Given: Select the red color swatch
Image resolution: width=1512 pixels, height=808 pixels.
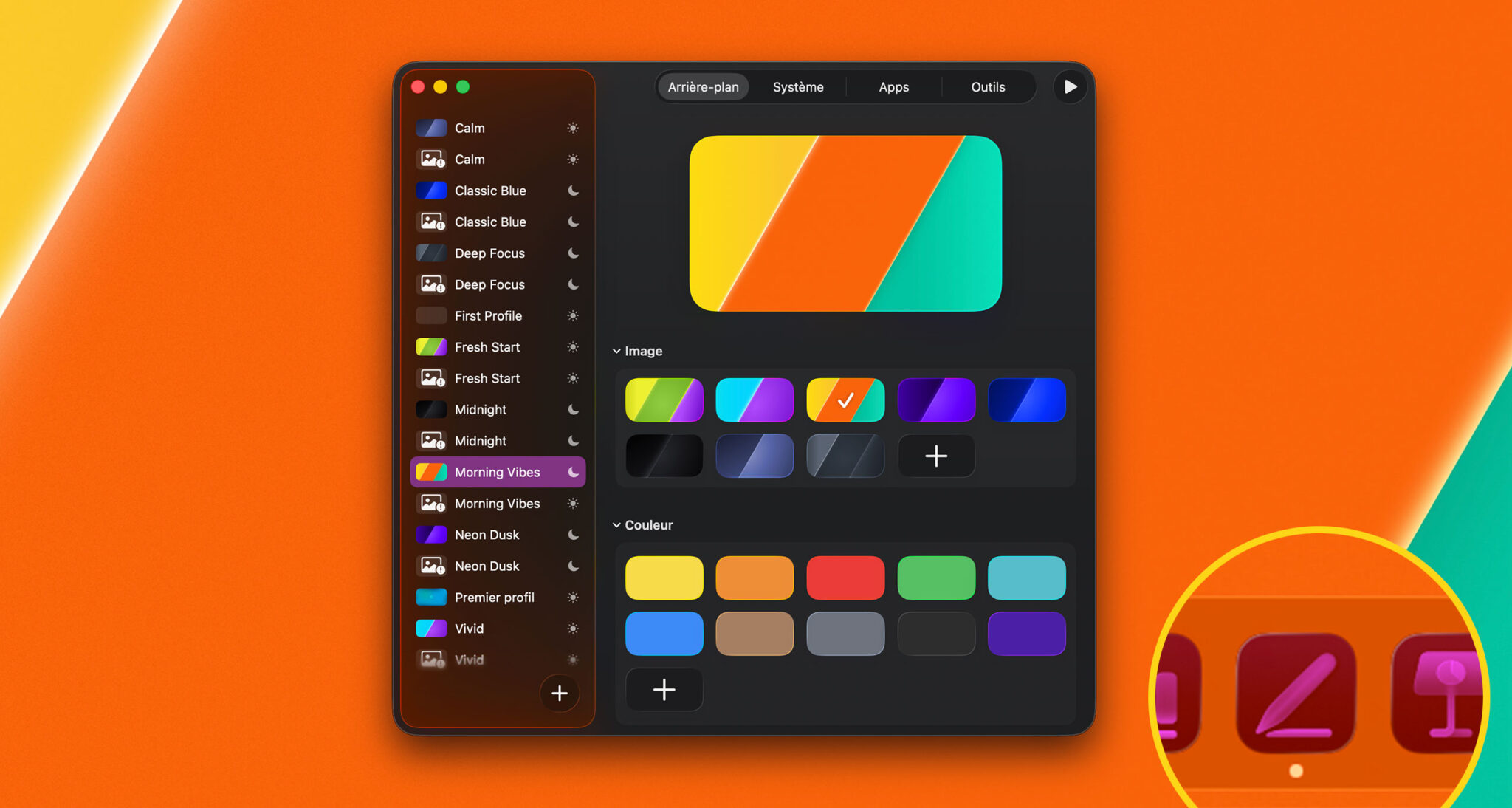Looking at the screenshot, I should coord(845,578).
